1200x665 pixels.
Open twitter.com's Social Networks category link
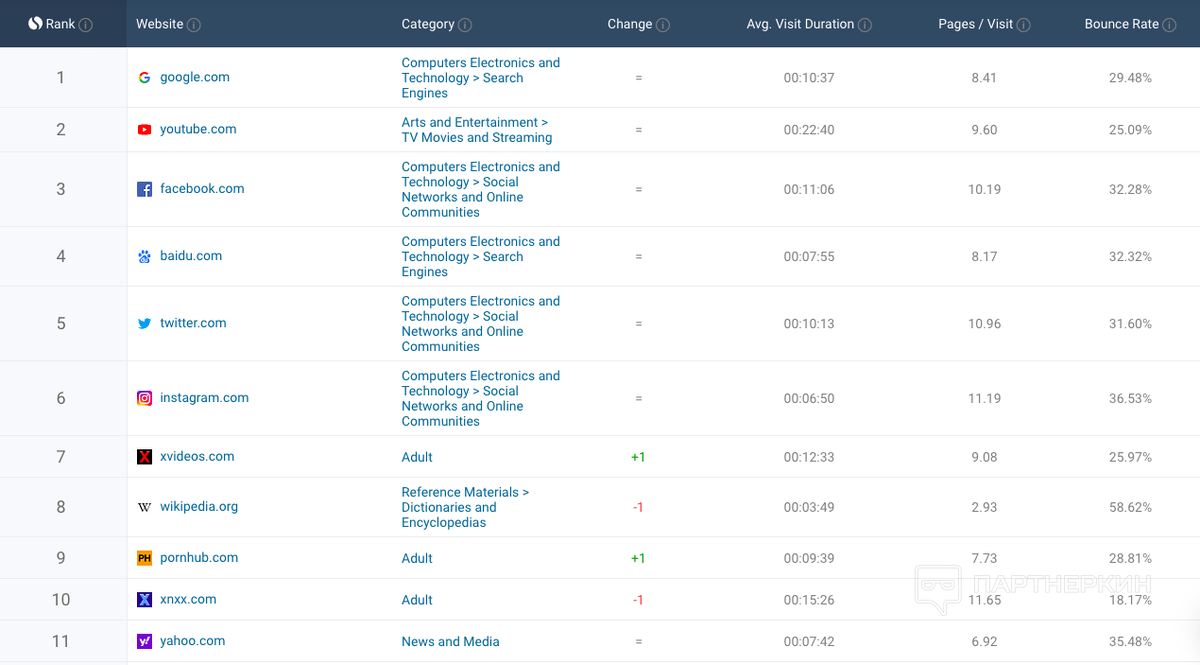pyautogui.click(x=481, y=324)
